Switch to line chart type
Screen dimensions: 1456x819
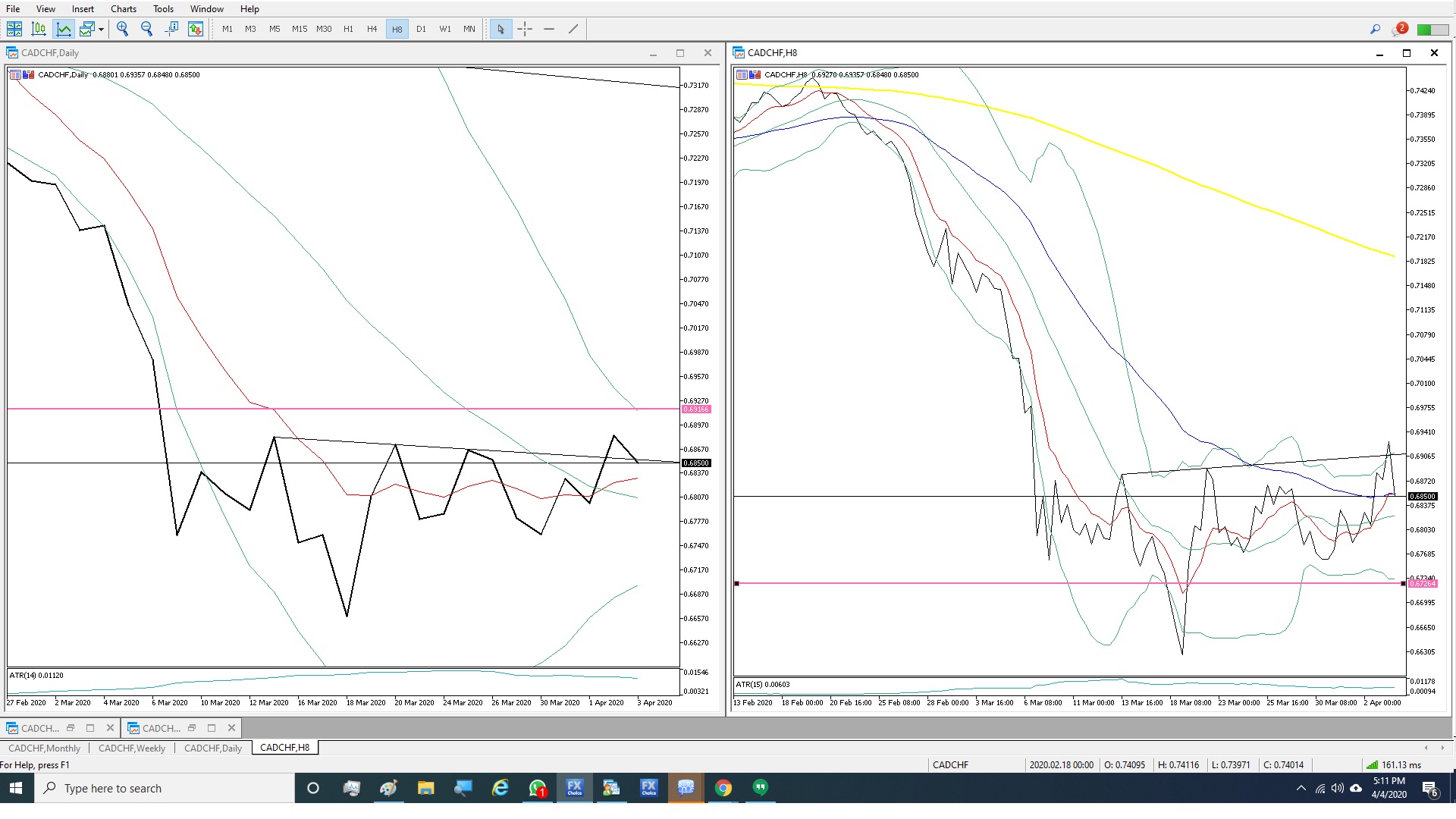(64, 29)
